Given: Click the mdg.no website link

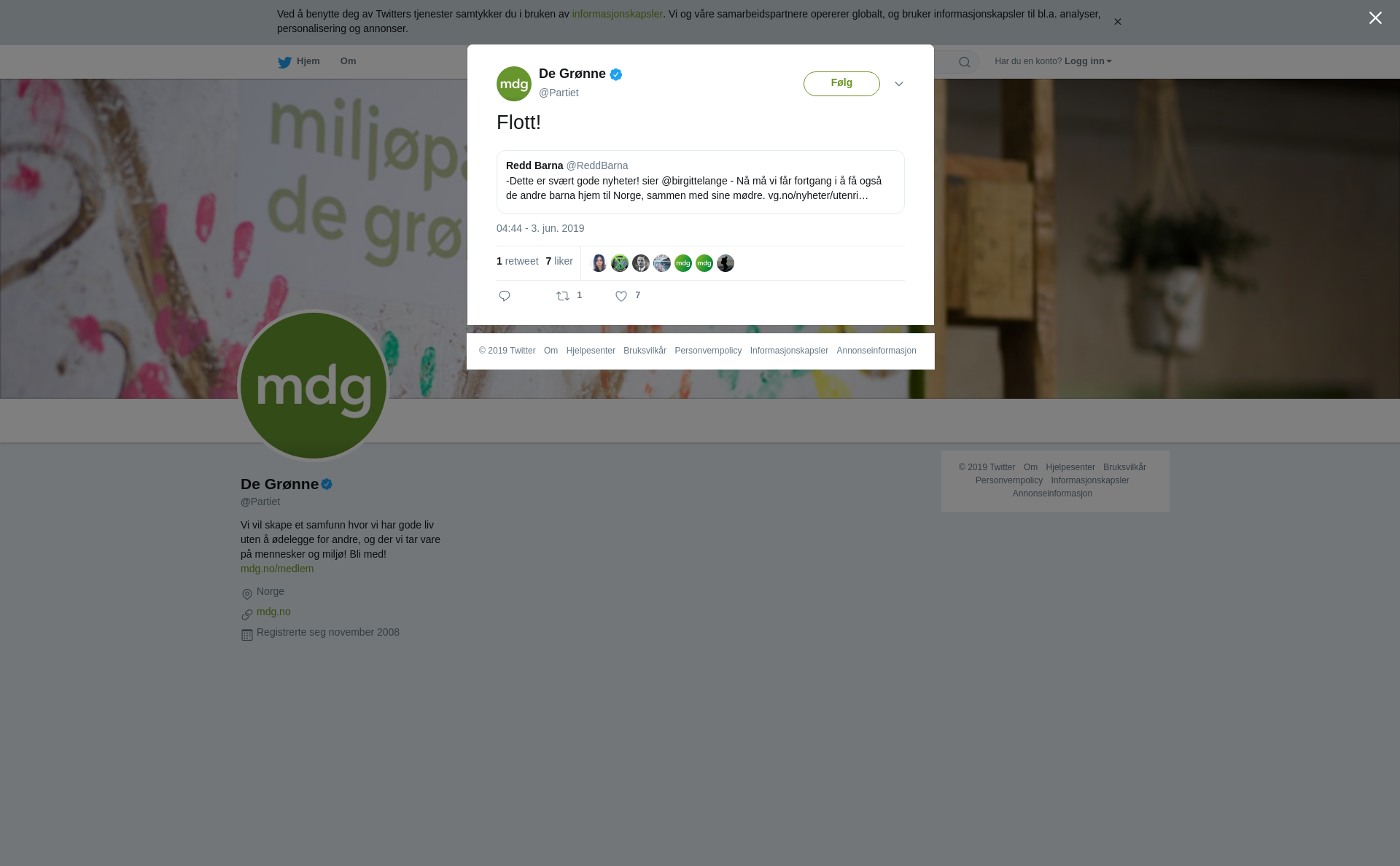Looking at the screenshot, I should point(273,612).
